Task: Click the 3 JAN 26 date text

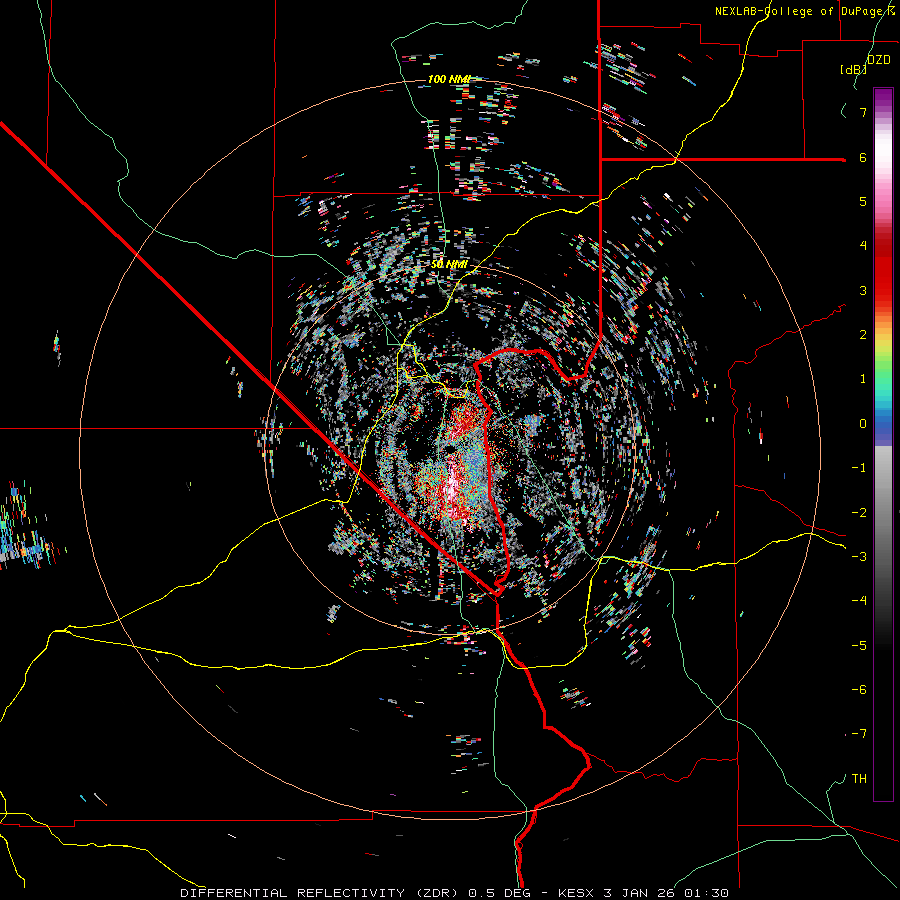Action: [x=638, y=893]
